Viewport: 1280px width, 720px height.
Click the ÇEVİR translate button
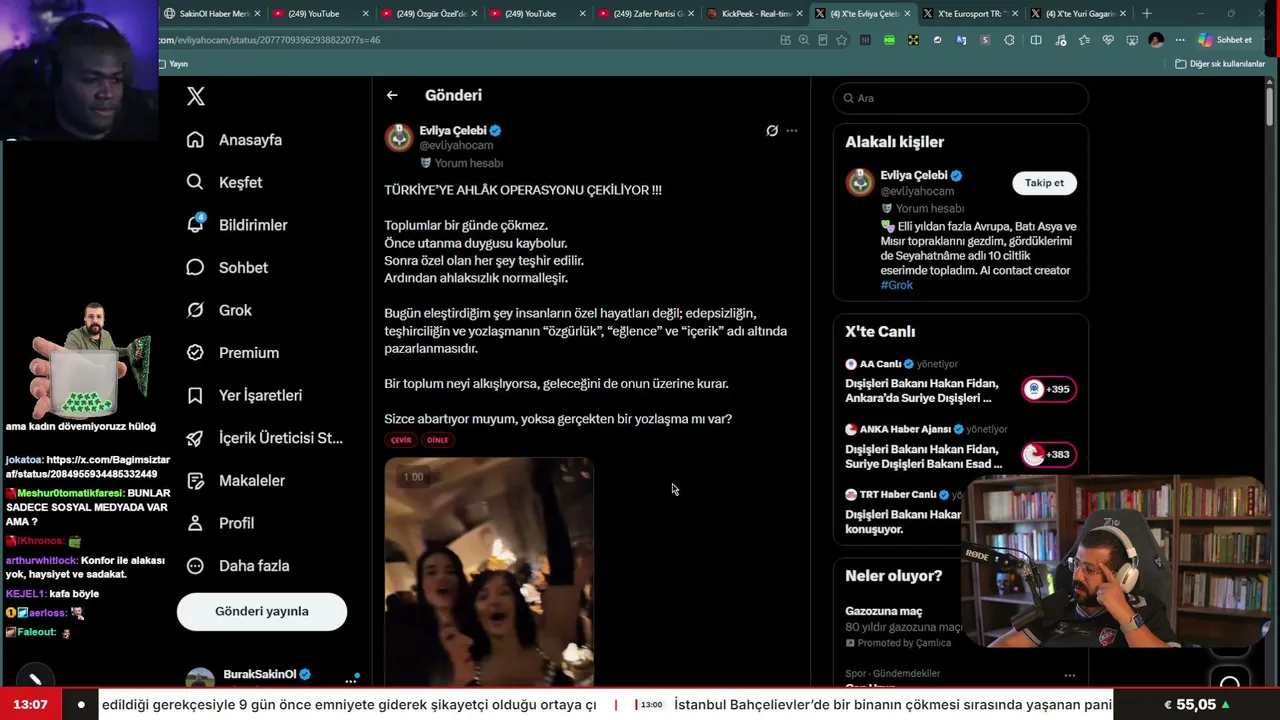[401, 440]
